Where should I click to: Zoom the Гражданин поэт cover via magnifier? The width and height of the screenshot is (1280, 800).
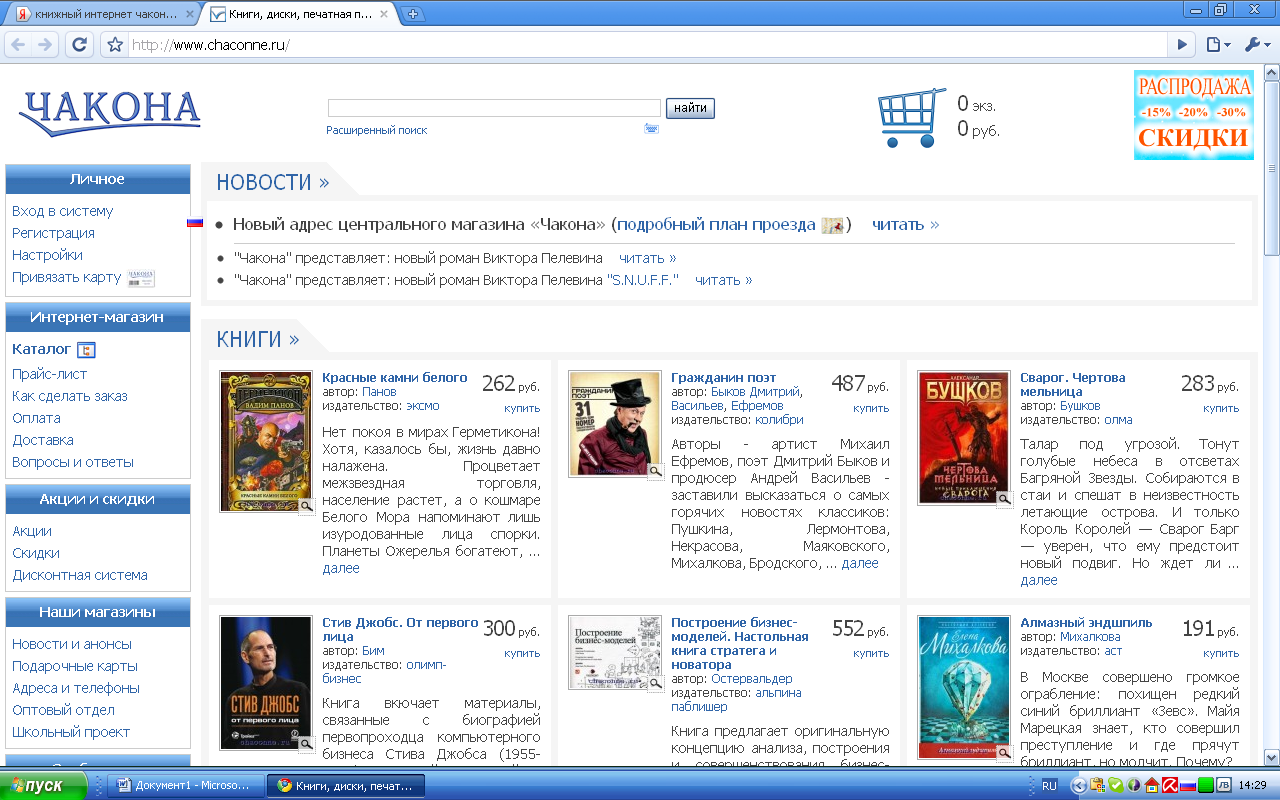656,471
